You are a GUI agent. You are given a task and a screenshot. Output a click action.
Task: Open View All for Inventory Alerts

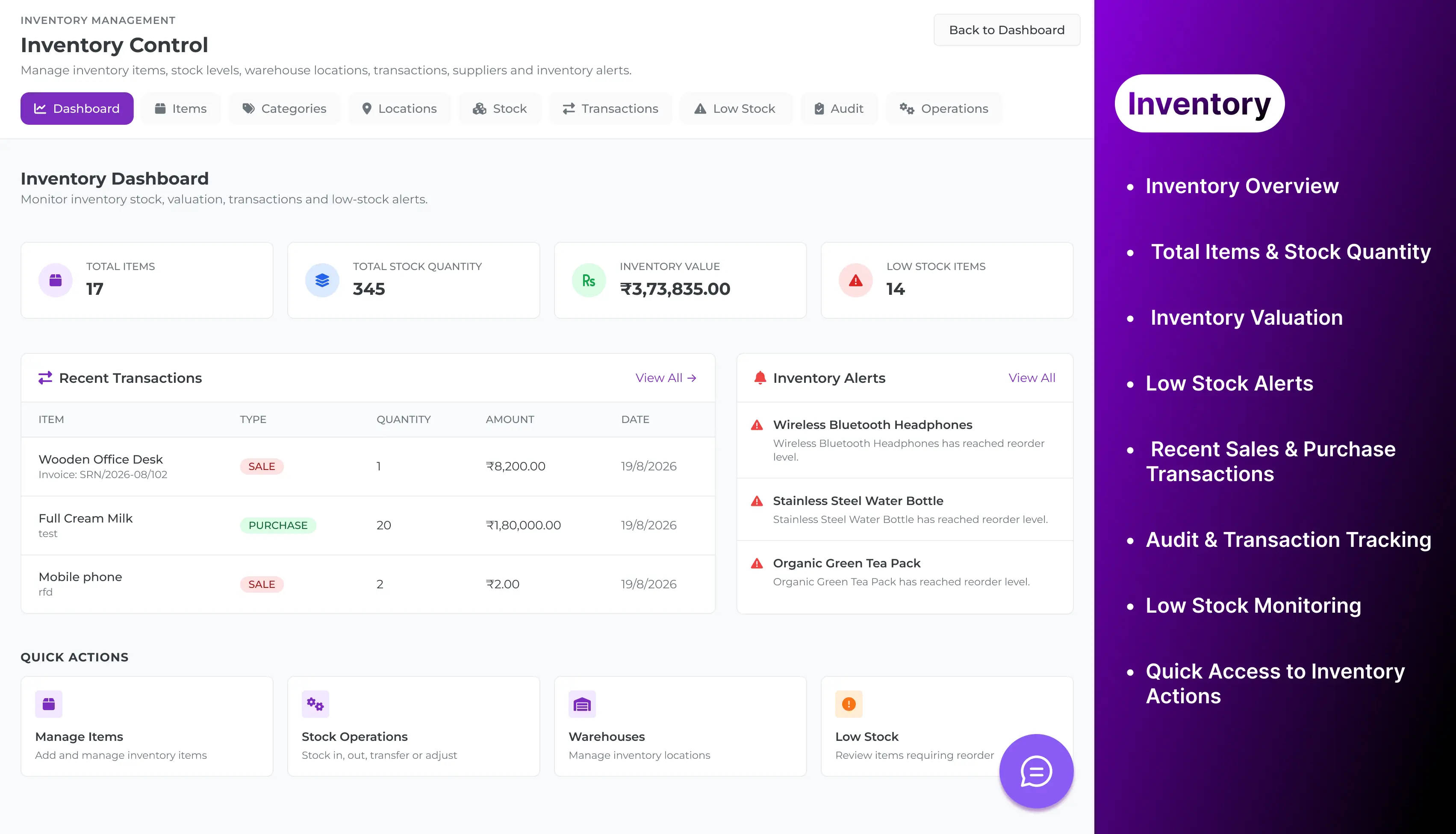pyautogui.click(x=1032, y=378)
